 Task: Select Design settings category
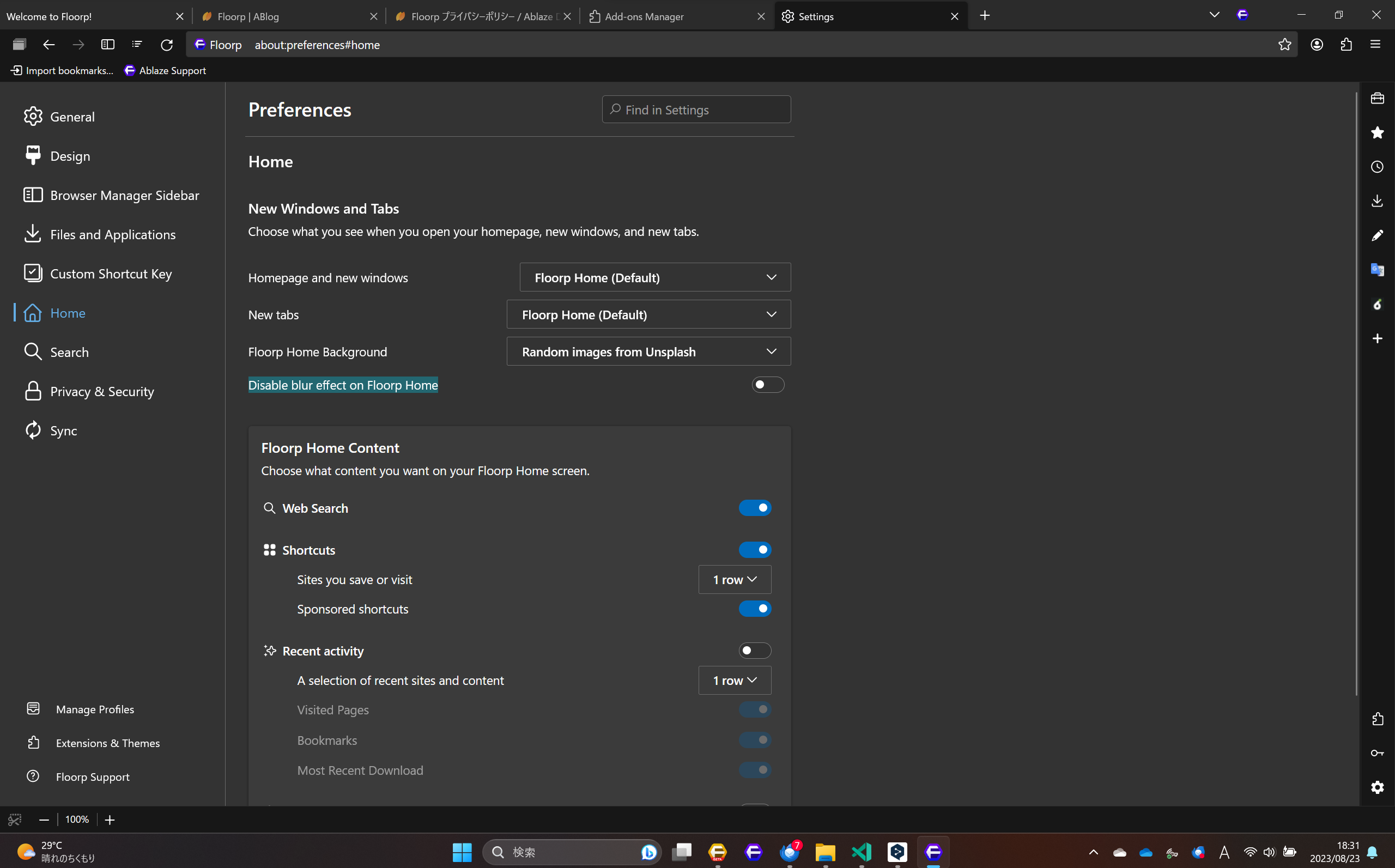tap(57, 156)
